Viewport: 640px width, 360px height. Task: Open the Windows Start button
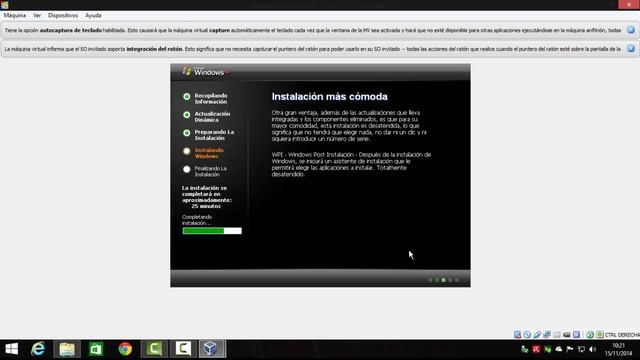(12, 349)
